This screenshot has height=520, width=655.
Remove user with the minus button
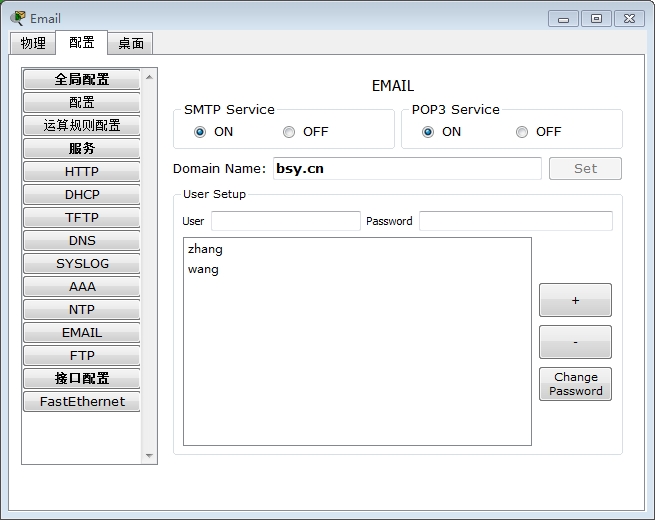575,342
